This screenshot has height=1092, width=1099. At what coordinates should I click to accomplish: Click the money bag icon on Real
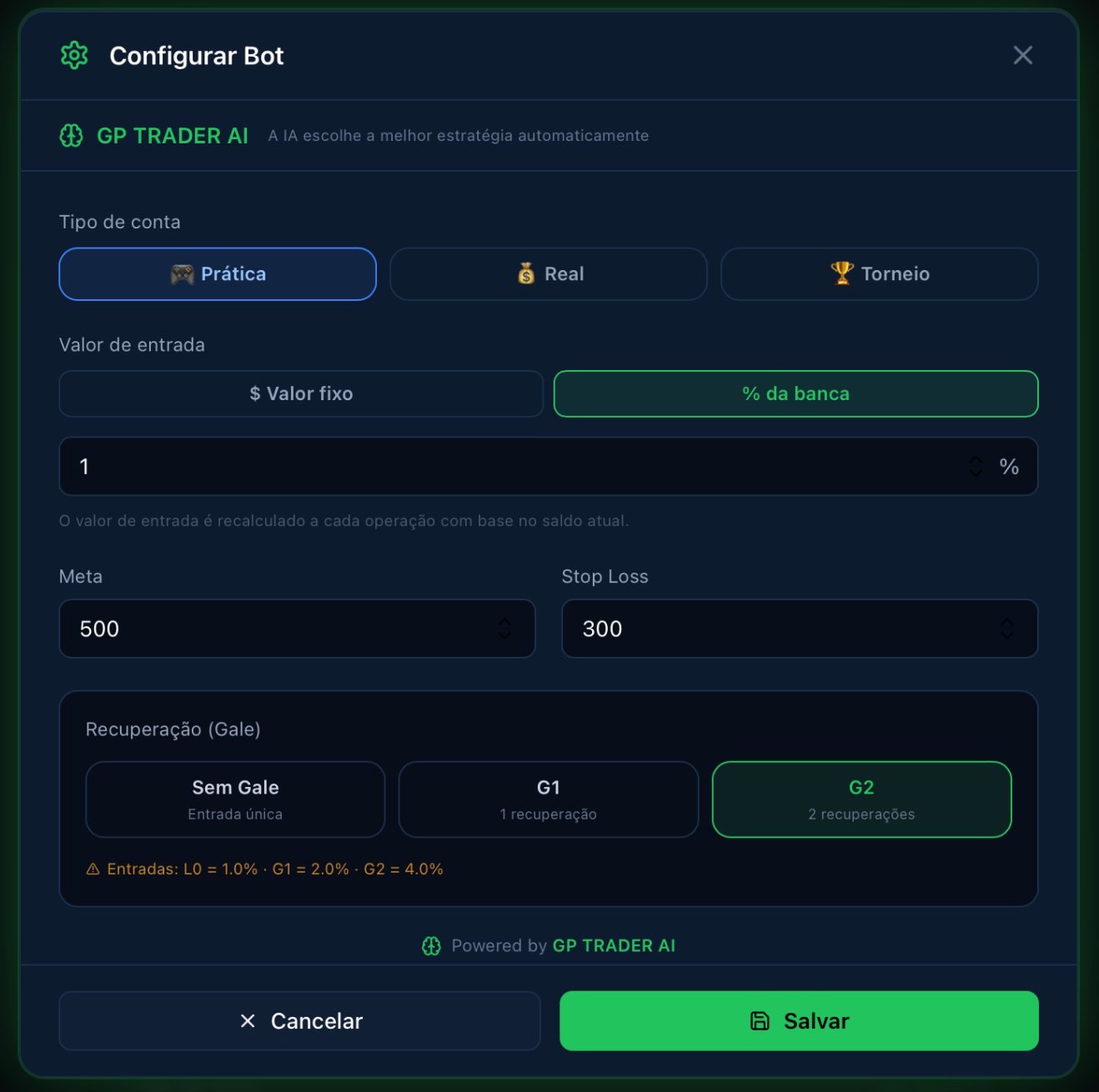(x=526, y=273)
